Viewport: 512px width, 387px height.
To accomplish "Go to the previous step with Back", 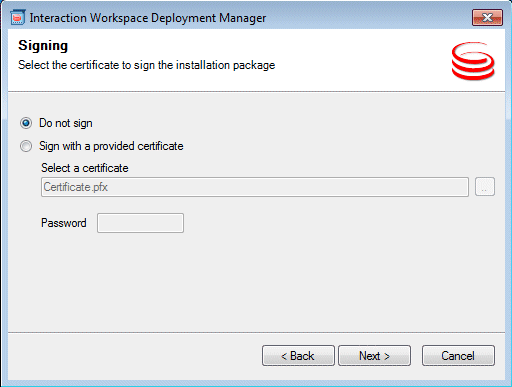I will coord(298,356).
